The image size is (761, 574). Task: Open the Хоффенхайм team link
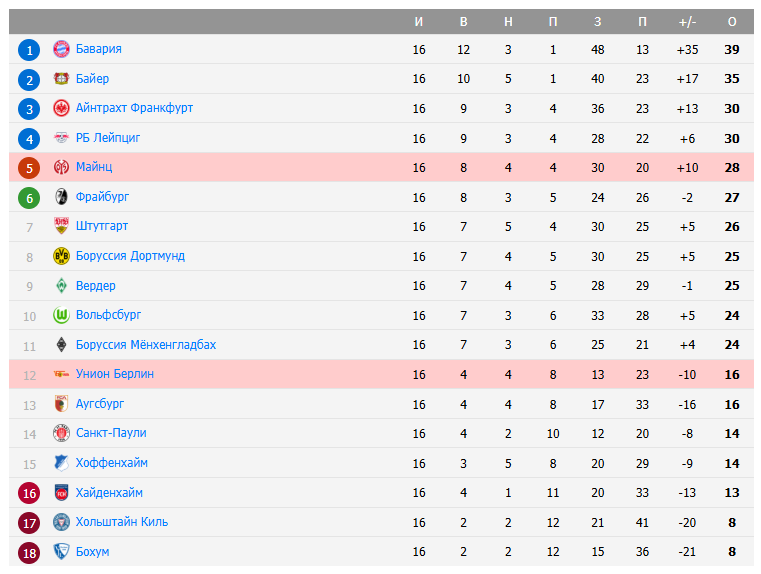pyautogui.click(x=111, y=463)
